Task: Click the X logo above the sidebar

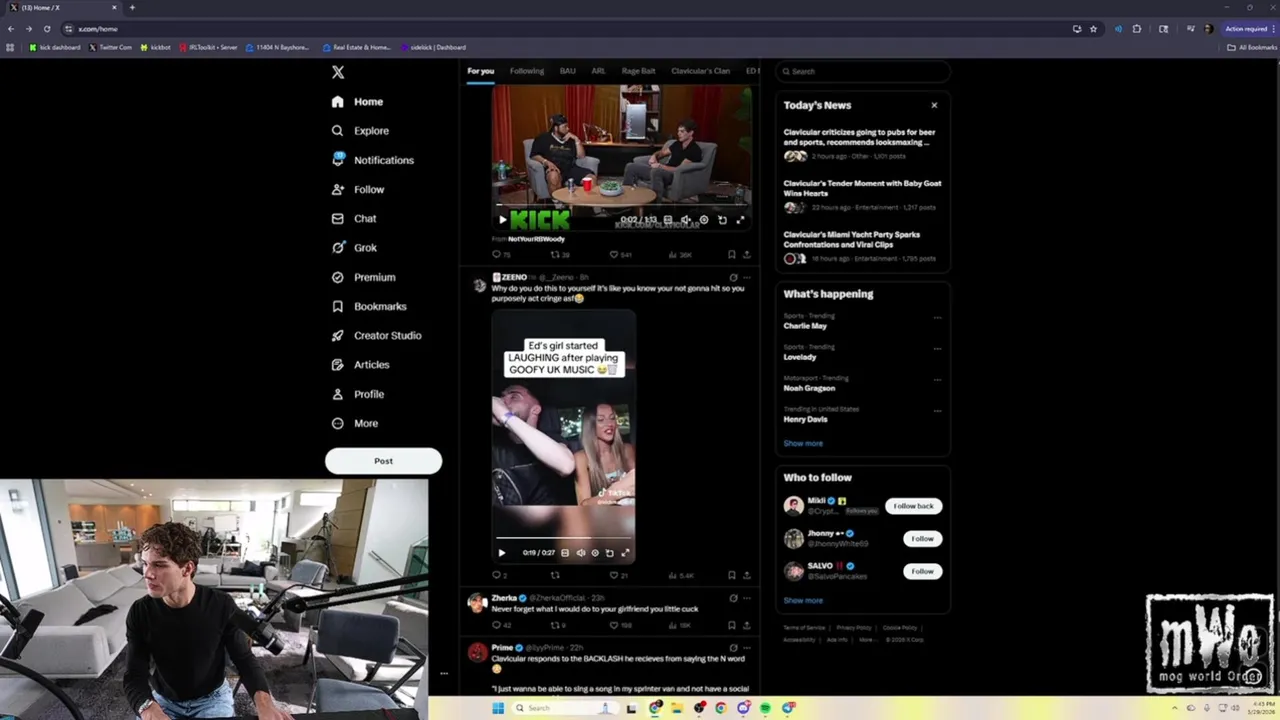Action: click(x=338, y=72)
